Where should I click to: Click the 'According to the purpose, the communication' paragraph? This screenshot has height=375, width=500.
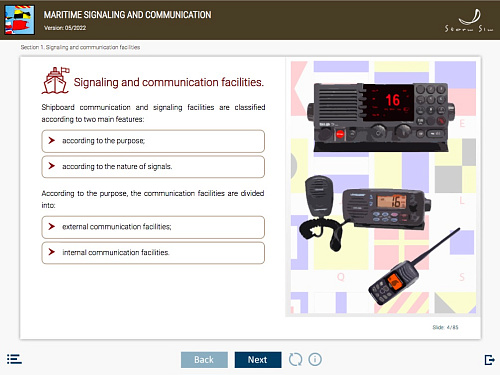(153, 199)
